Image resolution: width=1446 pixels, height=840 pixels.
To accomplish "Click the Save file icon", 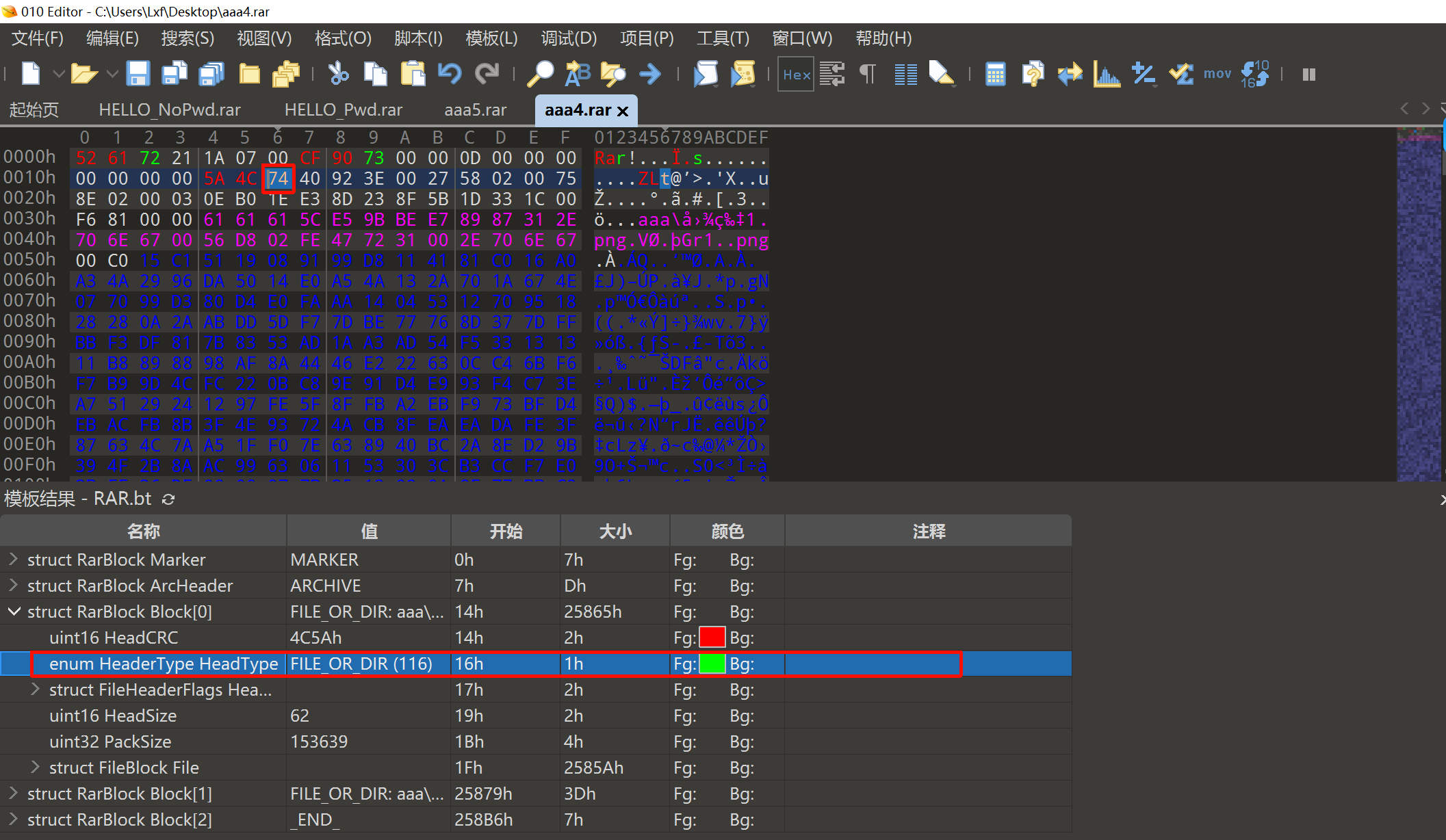I will point(138,74).
